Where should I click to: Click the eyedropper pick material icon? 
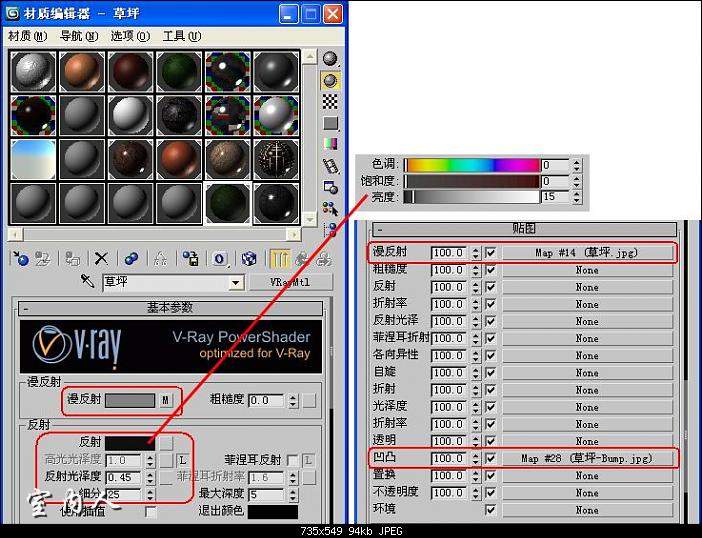87,281
